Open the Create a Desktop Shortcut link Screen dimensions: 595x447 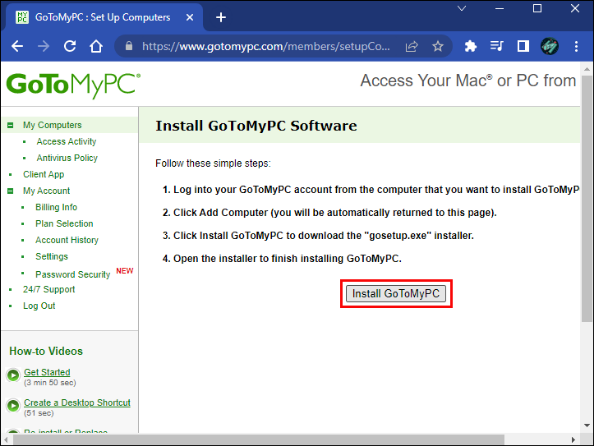point(77,403)
